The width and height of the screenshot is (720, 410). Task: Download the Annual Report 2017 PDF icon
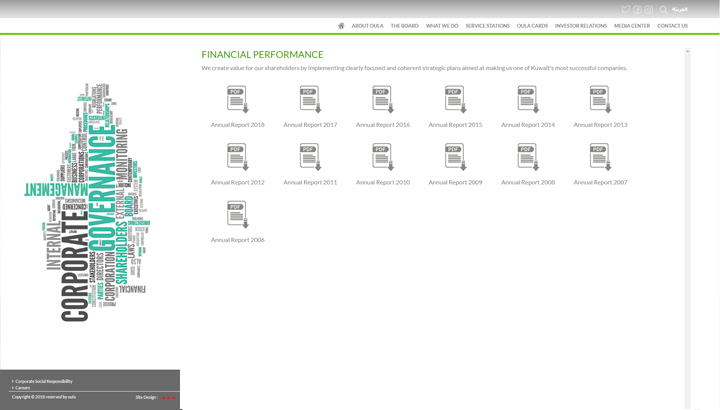pos(310,99)
